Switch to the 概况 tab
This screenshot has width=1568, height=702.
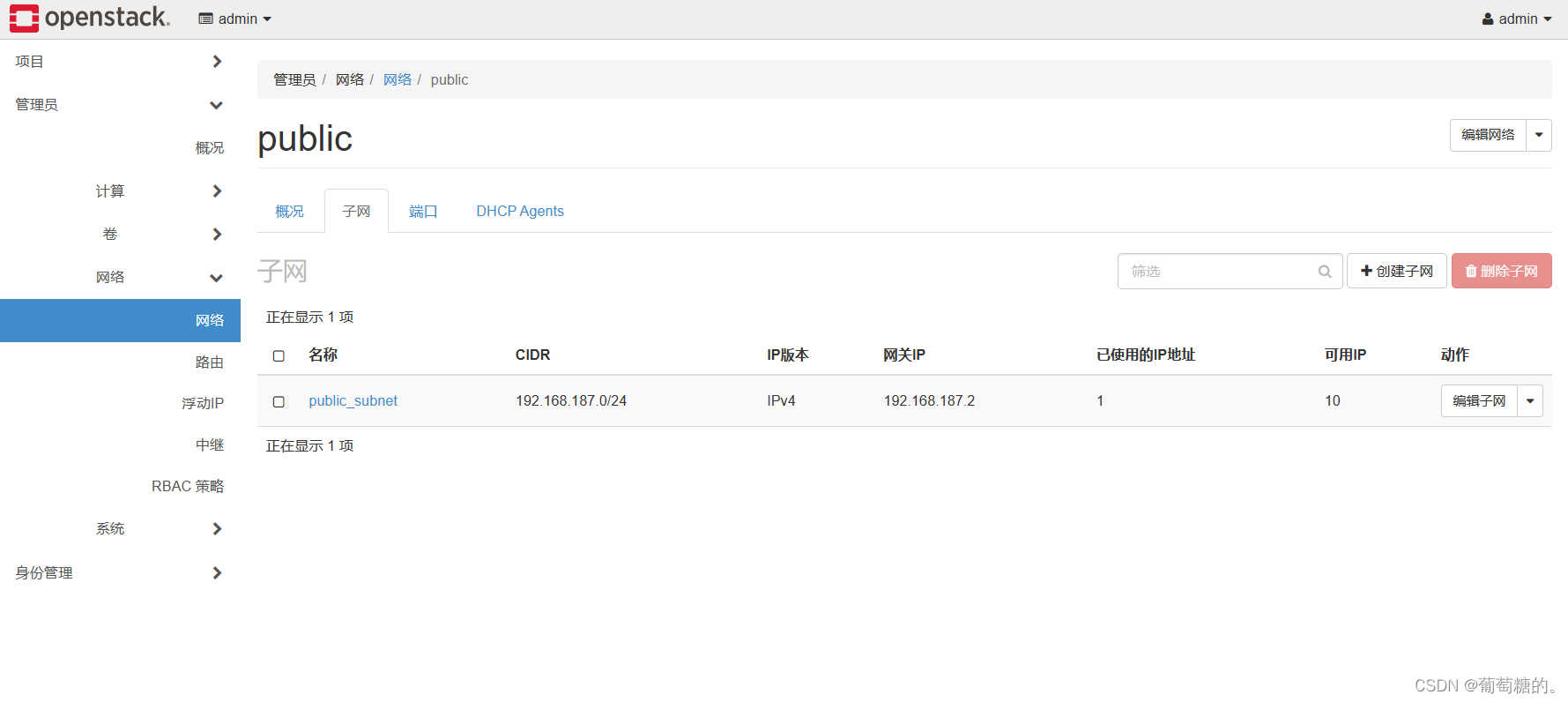click(289, 212)
